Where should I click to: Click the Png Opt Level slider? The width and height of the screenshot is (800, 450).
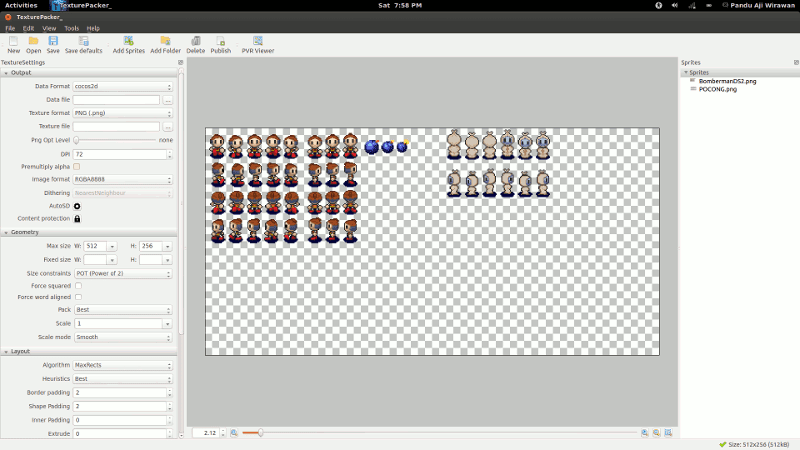115,140
